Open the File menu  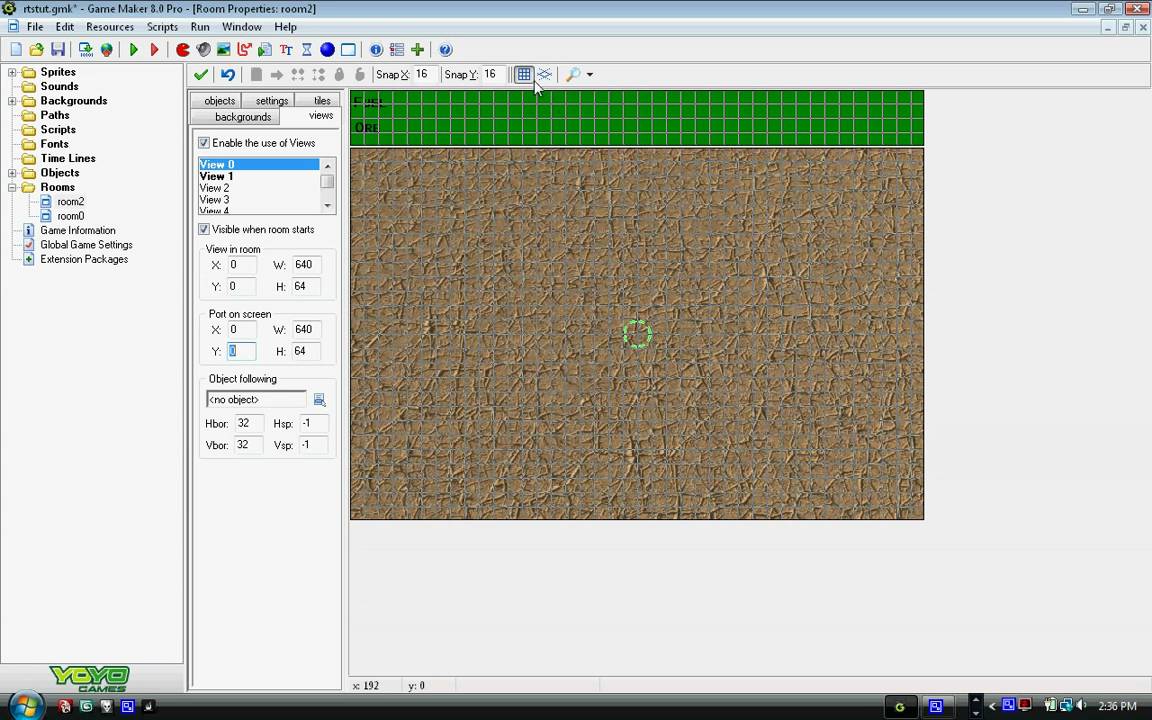(35, 26)
